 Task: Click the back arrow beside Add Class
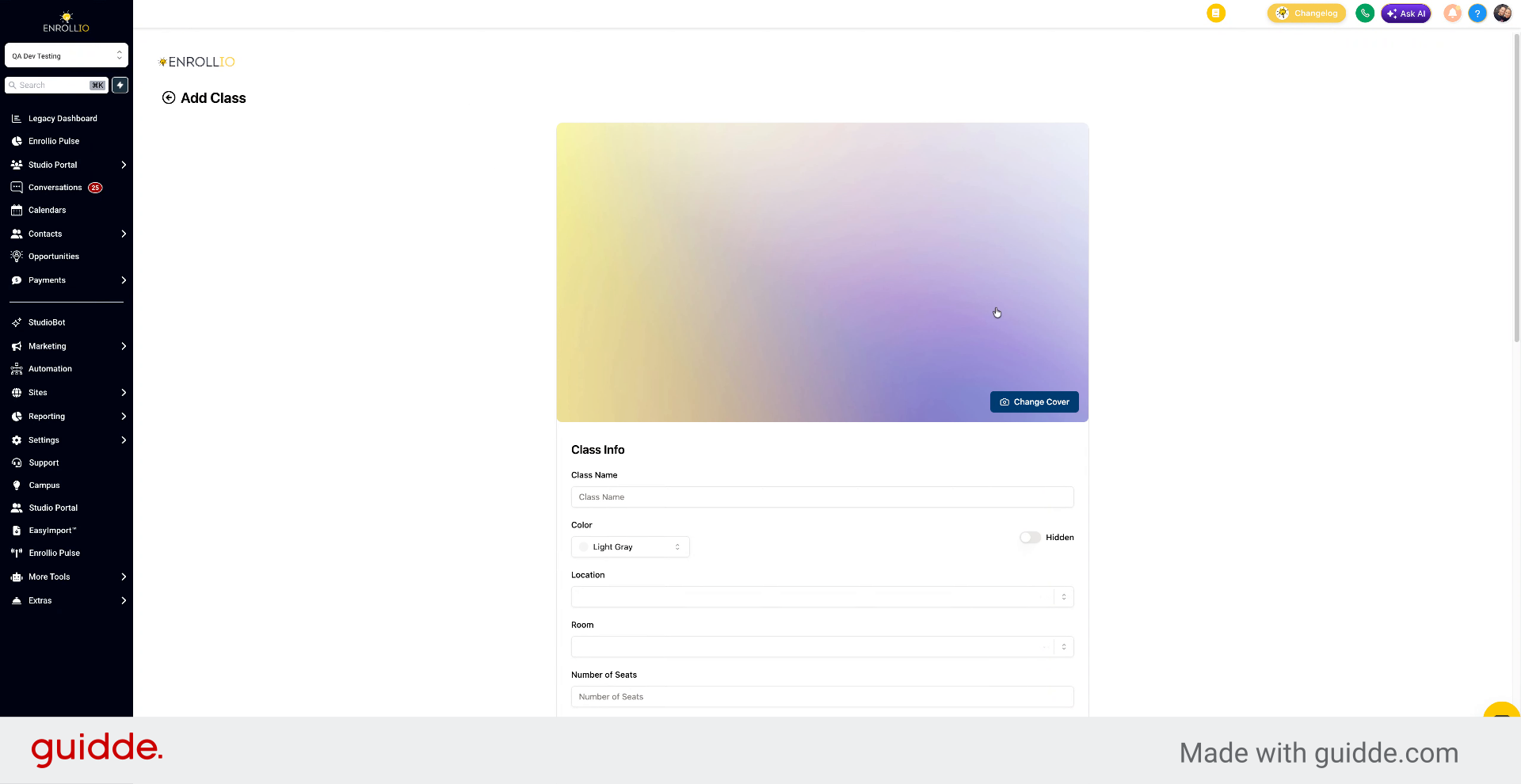[x=169, y=97]
